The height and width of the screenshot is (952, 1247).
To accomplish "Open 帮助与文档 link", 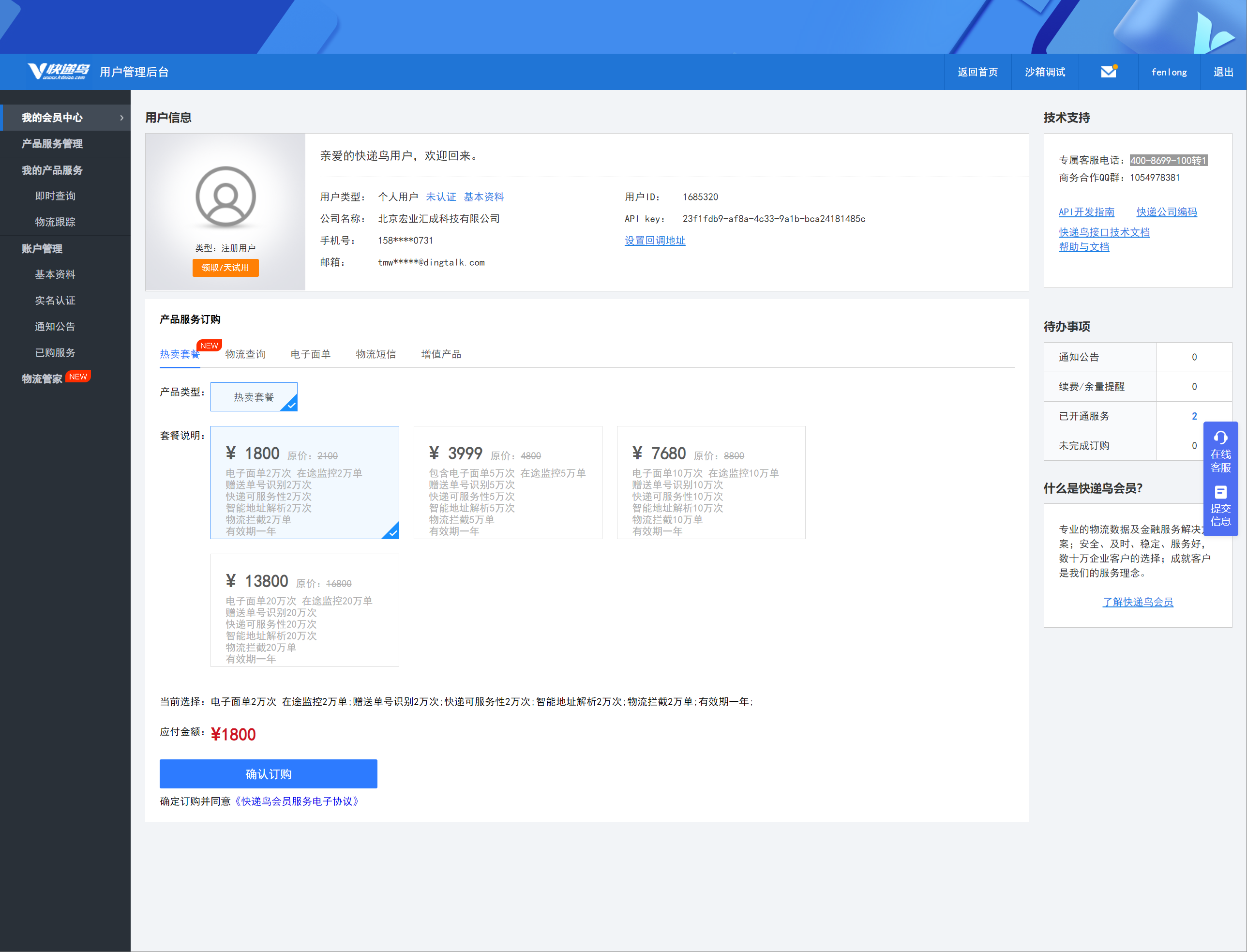I will click(1084, 247).
